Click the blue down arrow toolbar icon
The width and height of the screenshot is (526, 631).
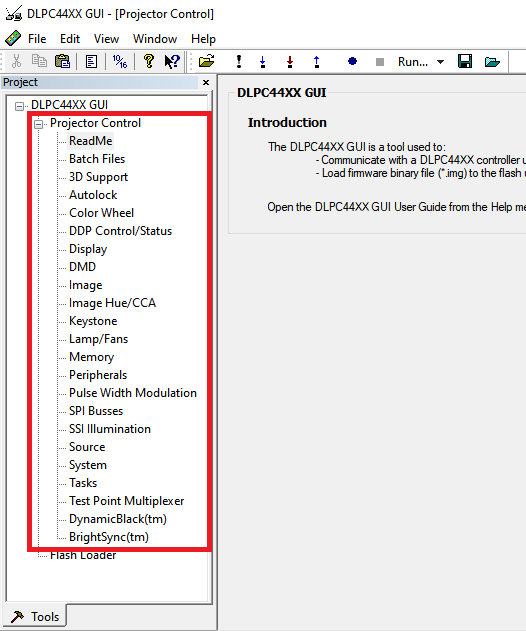[x=263, y=62]
